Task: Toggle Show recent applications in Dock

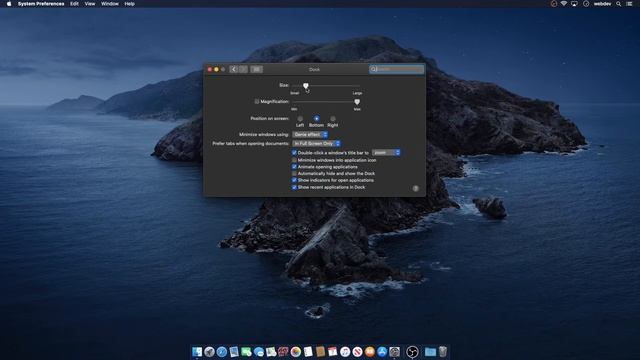Action: coord(294,187)
